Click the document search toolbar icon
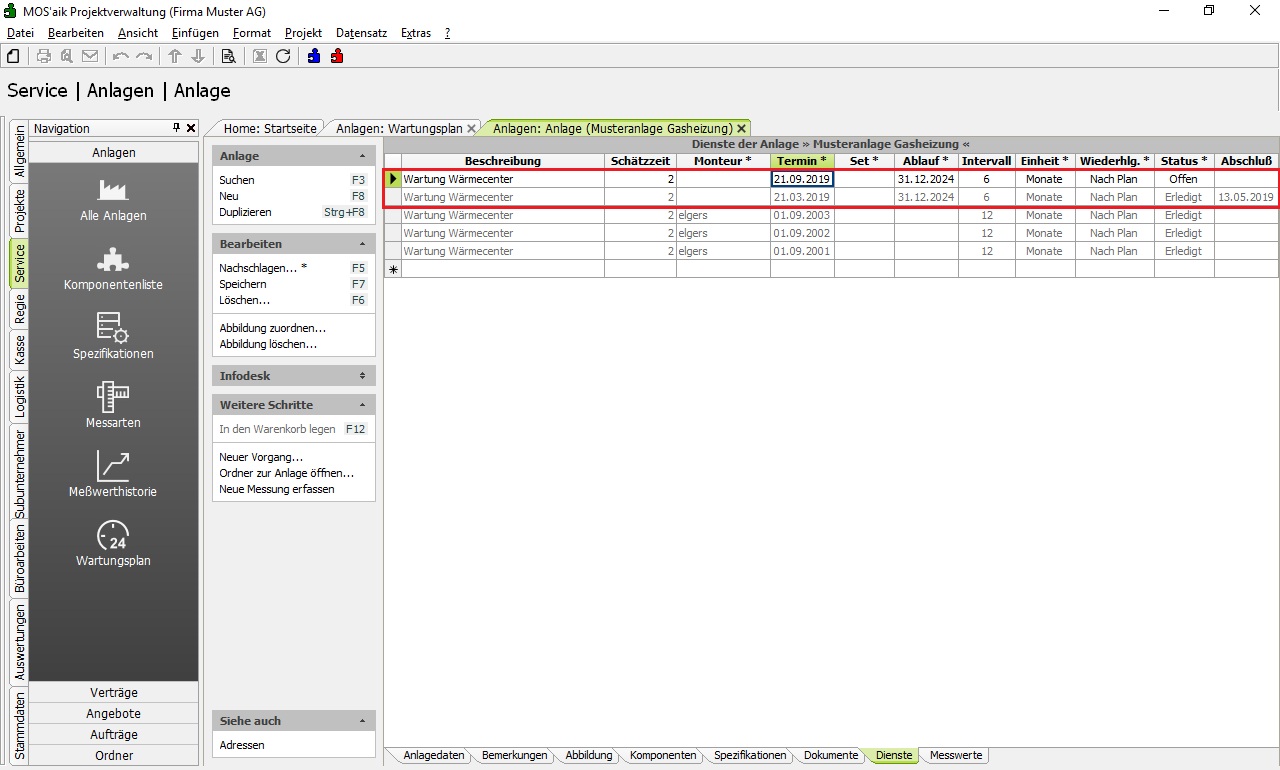Screen dimensions: 1280x770 (229, 56)
